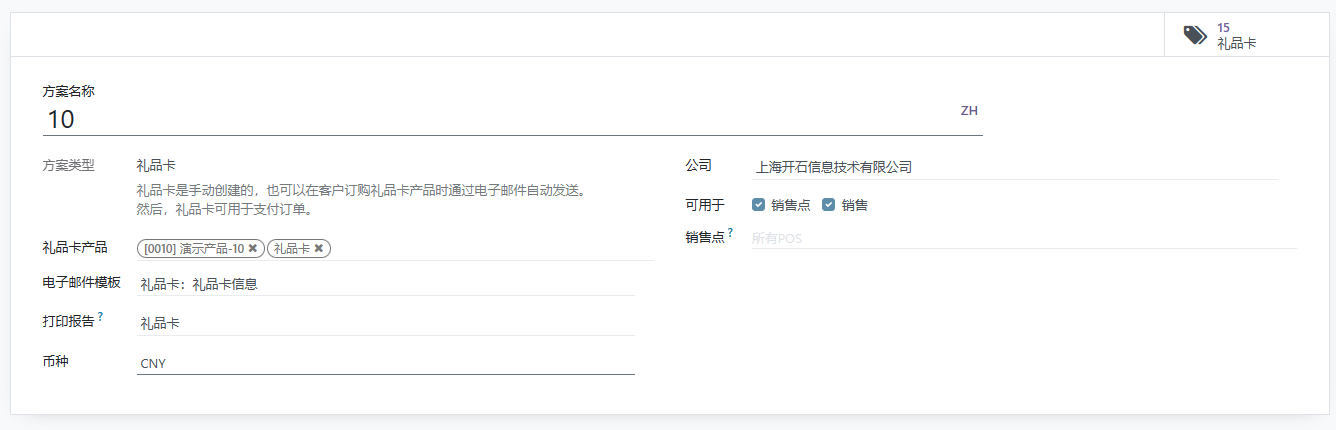Remove the 礼品卡 product tag with its x
1336x430 pixels.
tap(319, 248)
